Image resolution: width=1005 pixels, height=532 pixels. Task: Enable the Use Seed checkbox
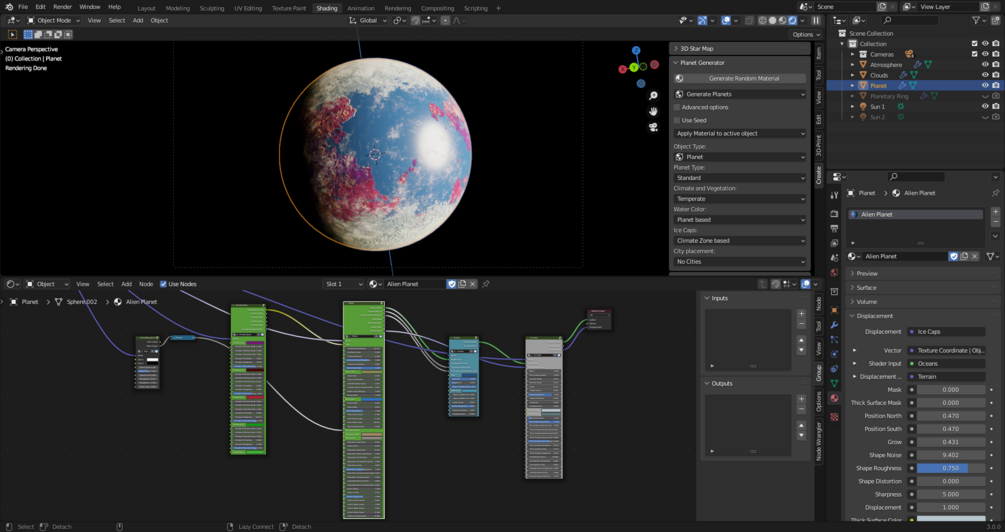[677, 120]
